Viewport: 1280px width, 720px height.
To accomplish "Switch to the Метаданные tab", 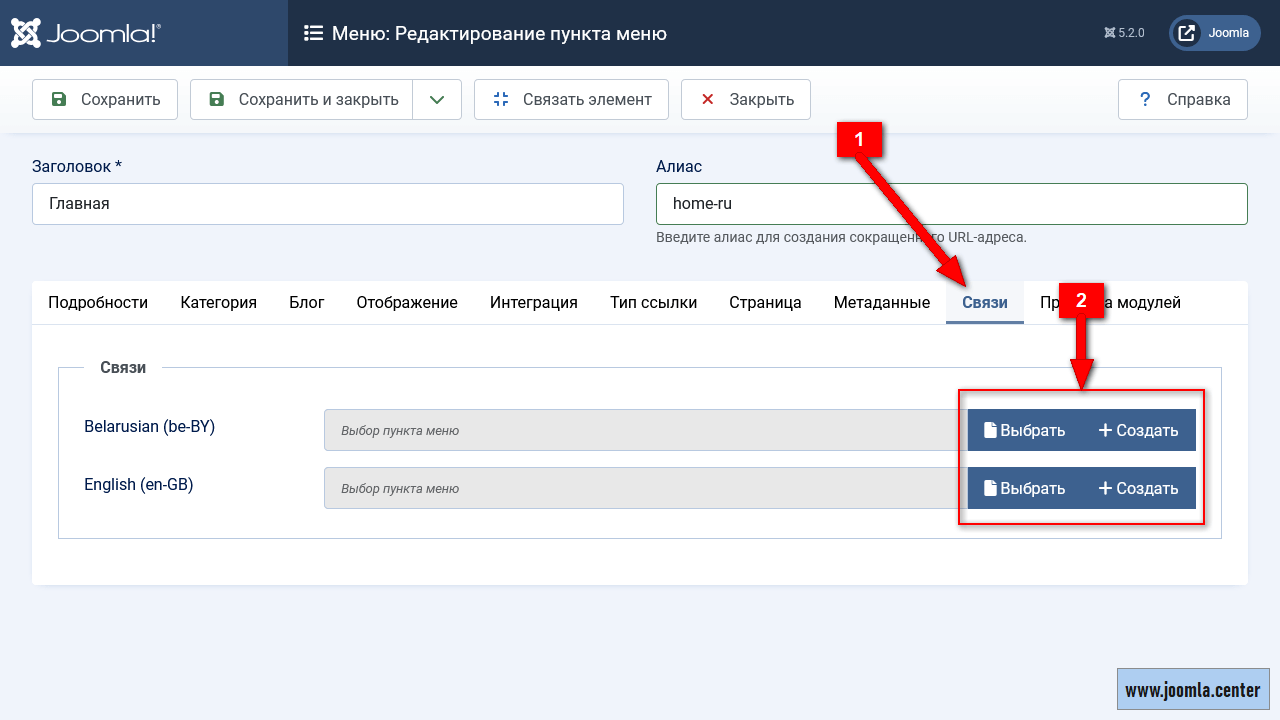I will 882,302.
